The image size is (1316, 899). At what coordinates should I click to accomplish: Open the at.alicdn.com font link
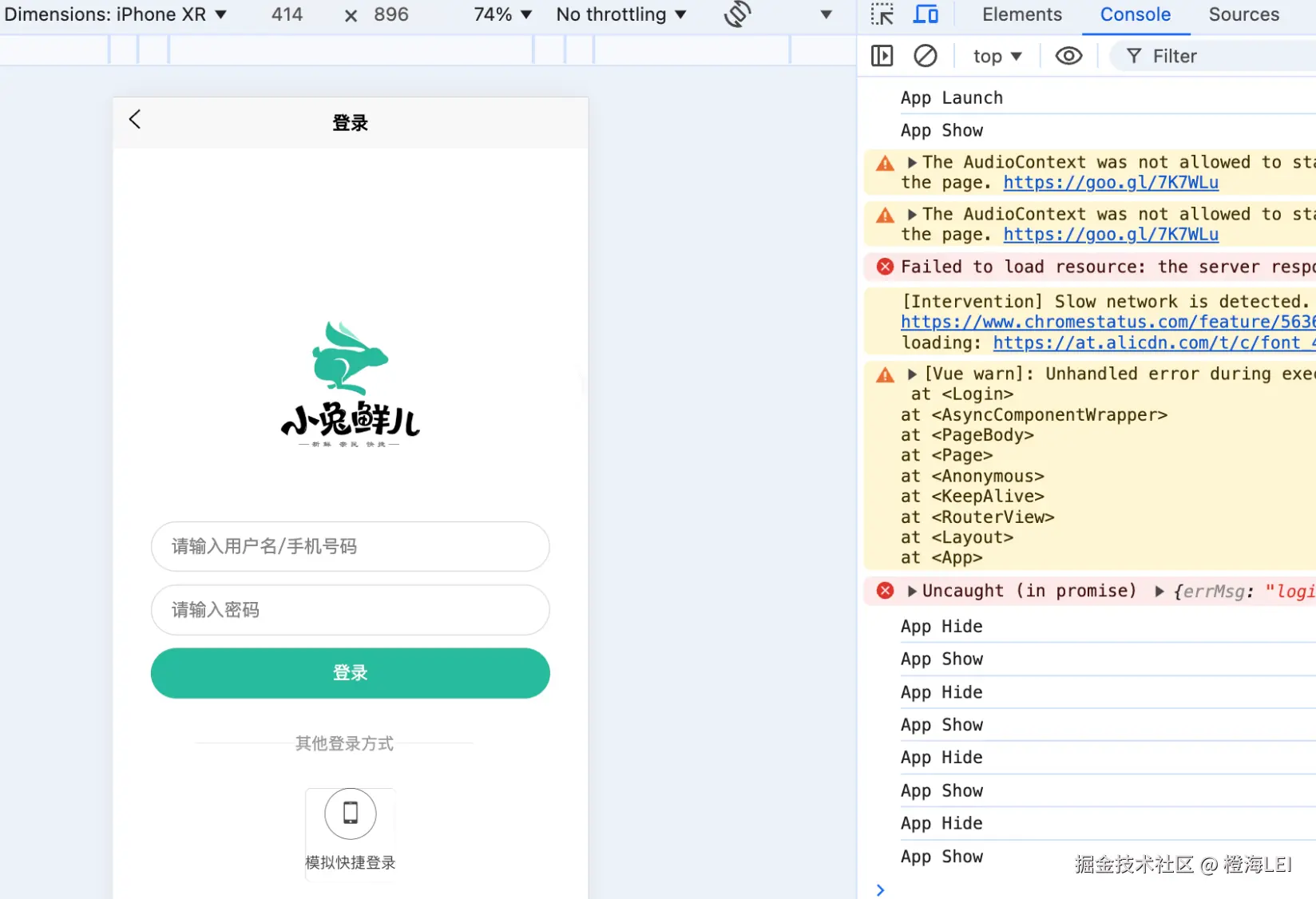(1155, 343)
